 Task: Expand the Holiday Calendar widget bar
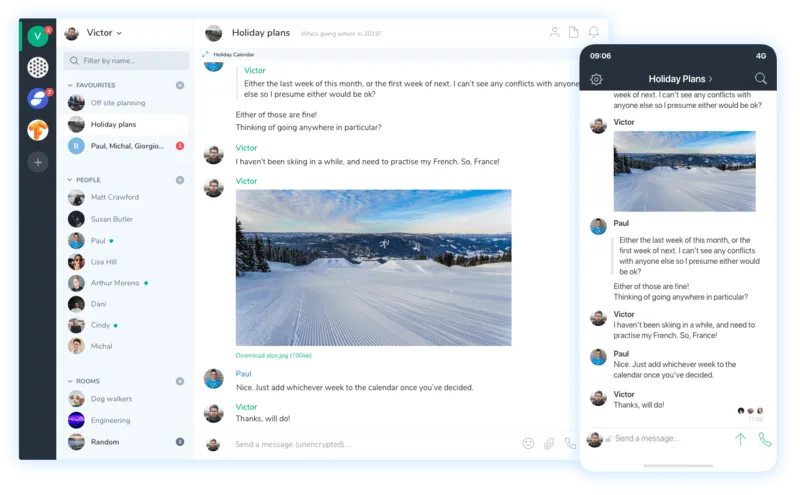(234, 54)
